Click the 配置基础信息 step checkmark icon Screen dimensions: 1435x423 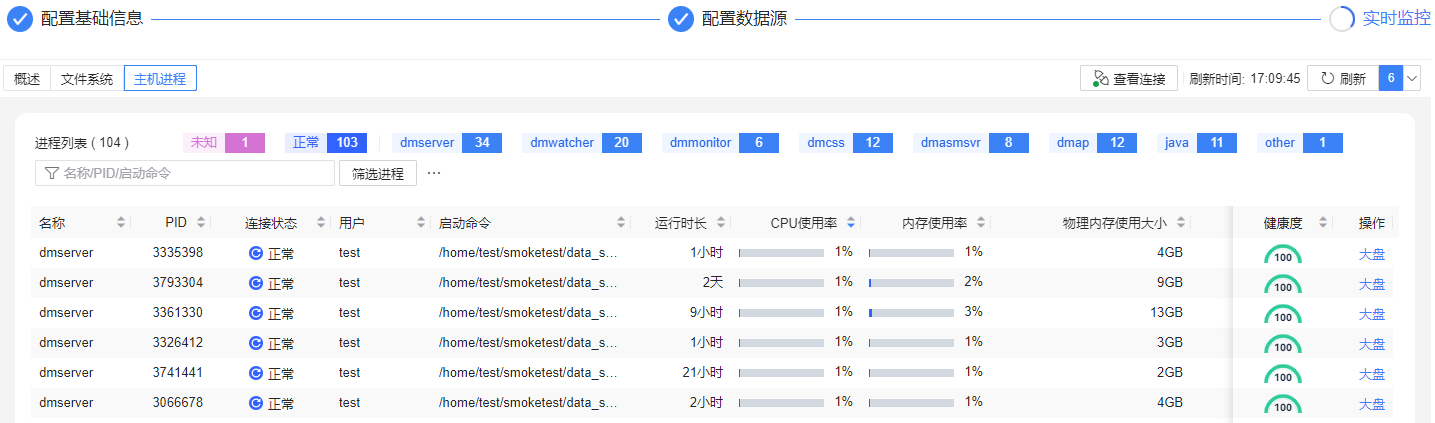tap(20, 18)
